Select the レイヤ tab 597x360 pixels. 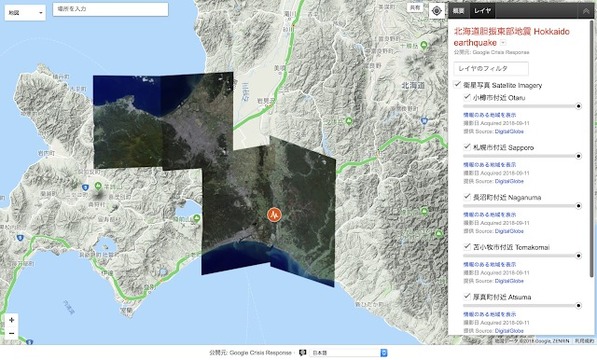pos(482,11)
